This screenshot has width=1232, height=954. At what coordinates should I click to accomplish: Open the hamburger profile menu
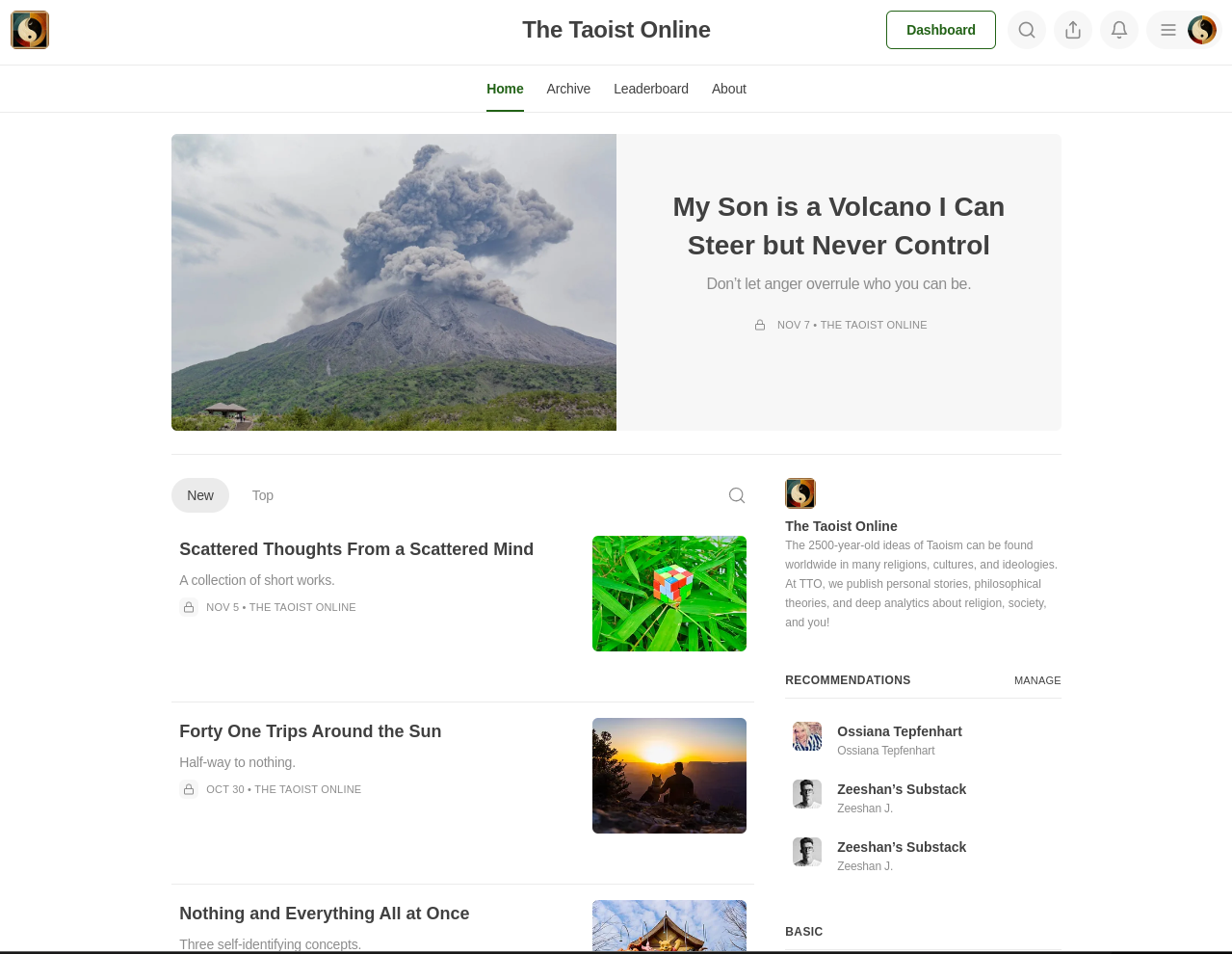[x=1184, y=30]
